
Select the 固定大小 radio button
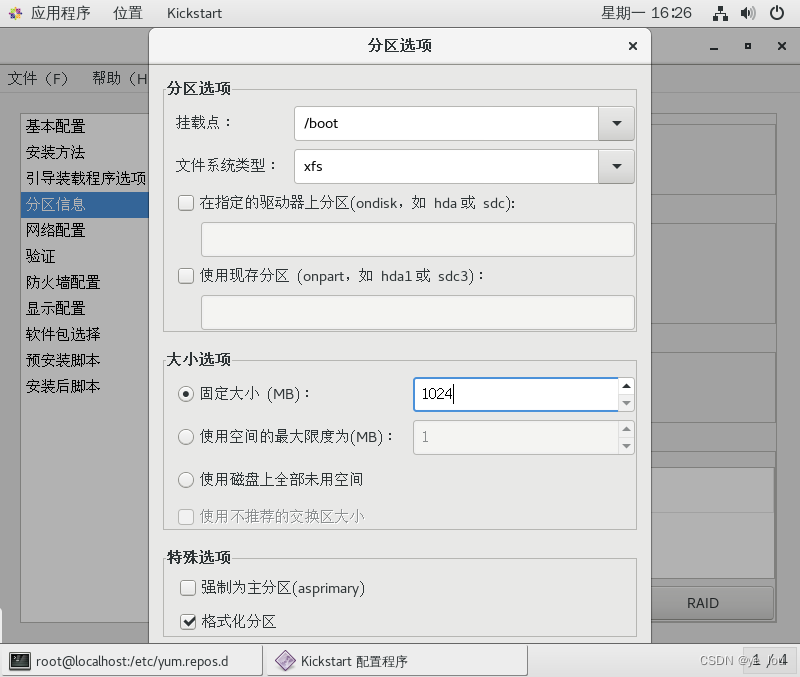pyautogui.click(x=185, y=393)
